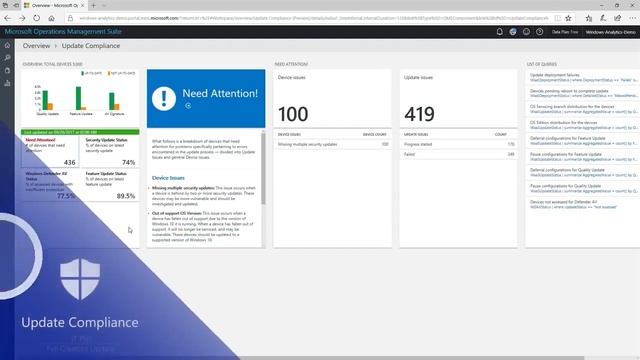Reload the page with the refresh icon
This screenshot has height=360, width=640.
[x=37, y=18]
